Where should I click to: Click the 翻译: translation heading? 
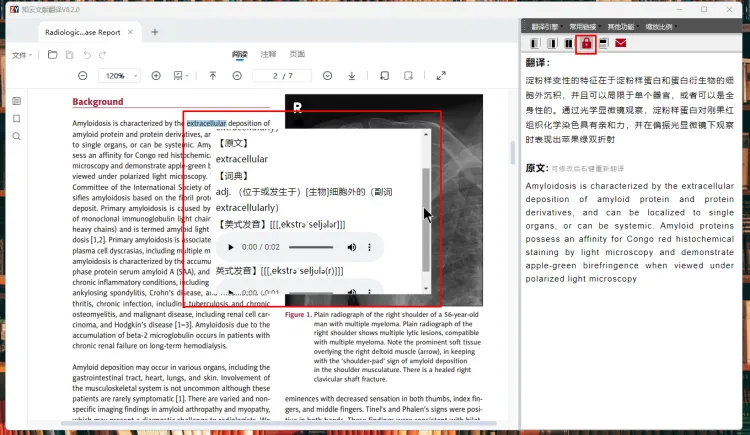[x=538, y=63]
